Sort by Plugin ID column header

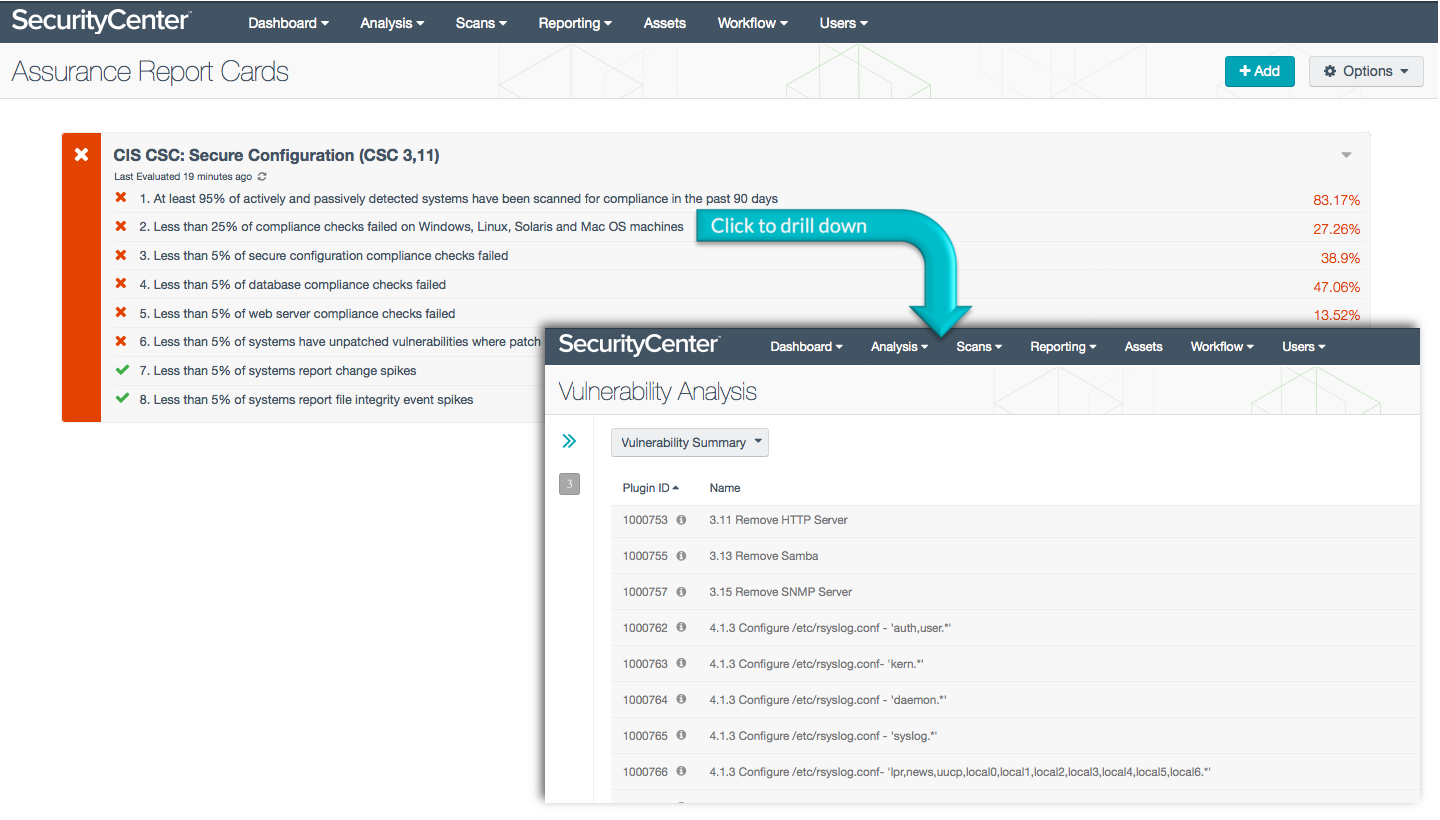650,488
